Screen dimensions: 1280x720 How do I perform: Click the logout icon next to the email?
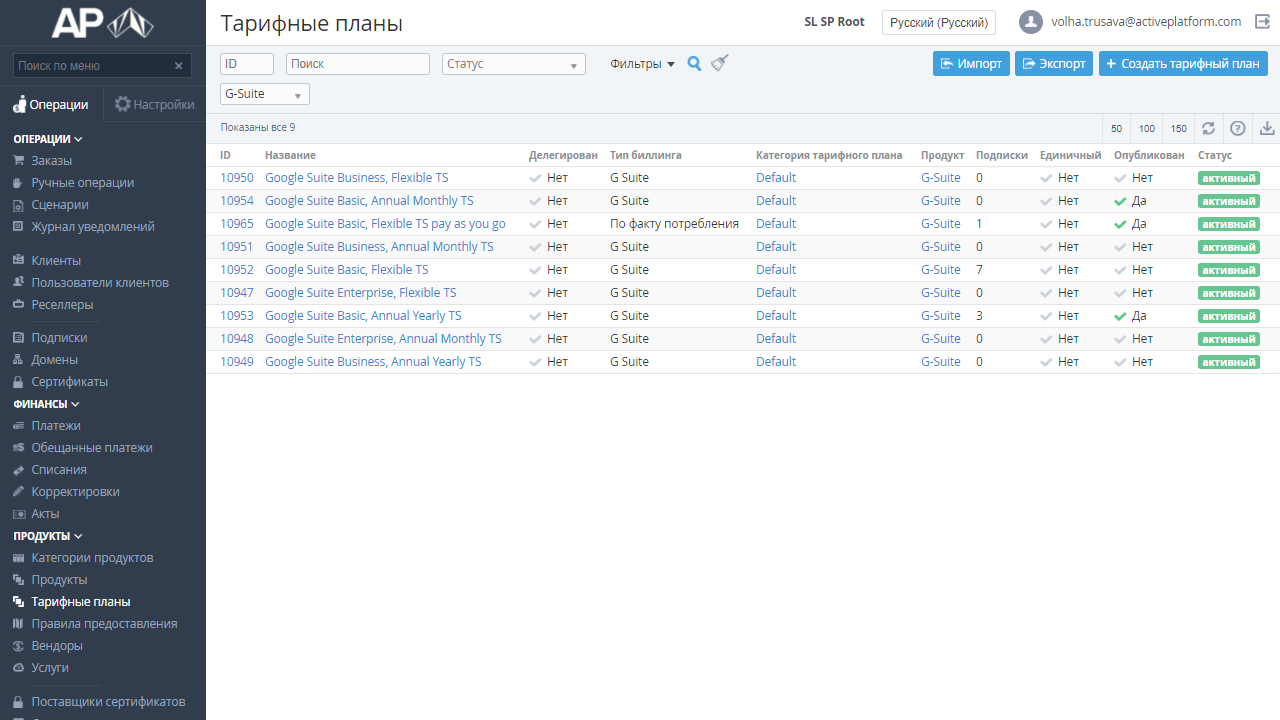point(1262,22)
